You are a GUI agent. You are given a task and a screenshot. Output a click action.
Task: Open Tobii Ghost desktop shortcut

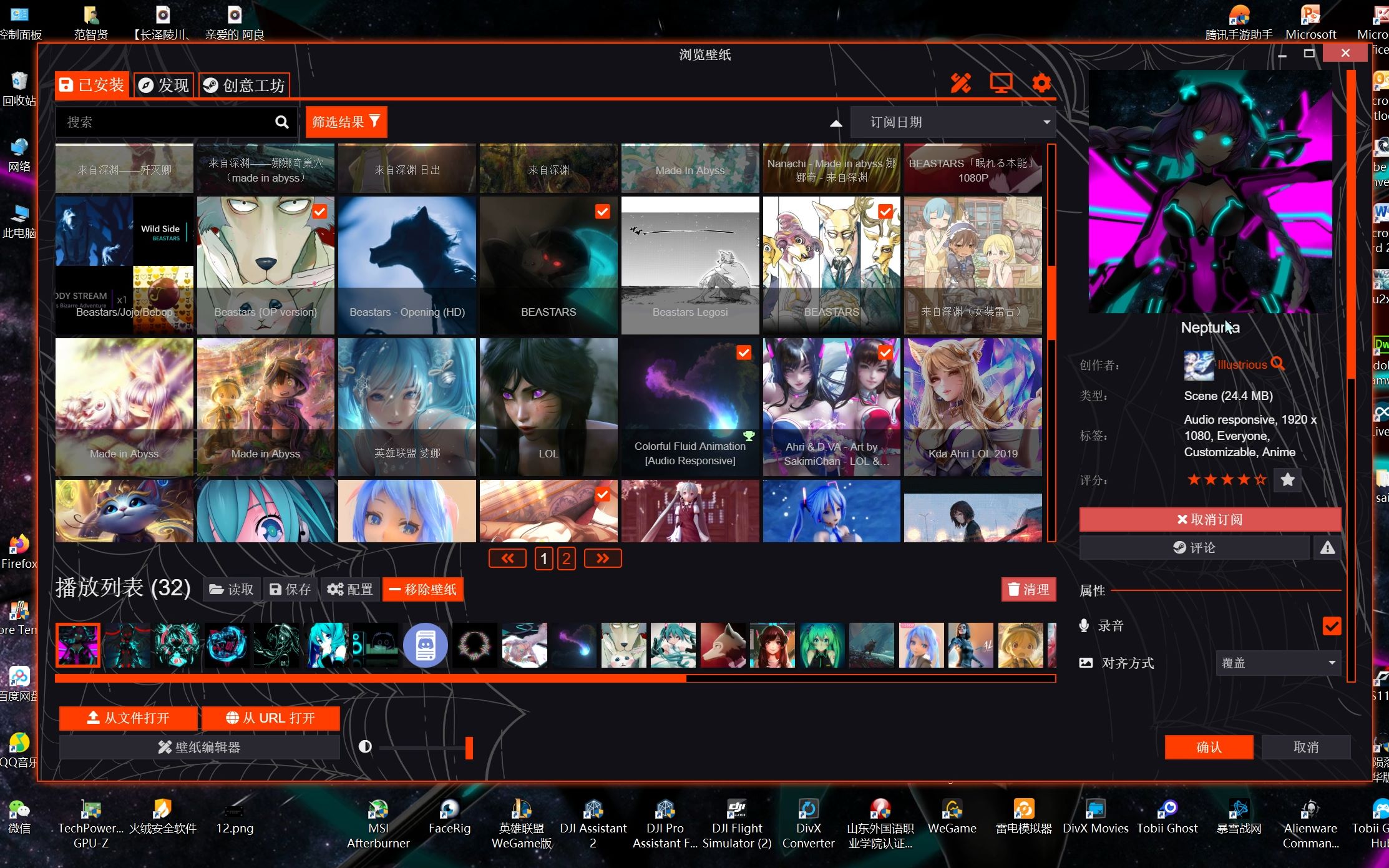click(1167, 817)
